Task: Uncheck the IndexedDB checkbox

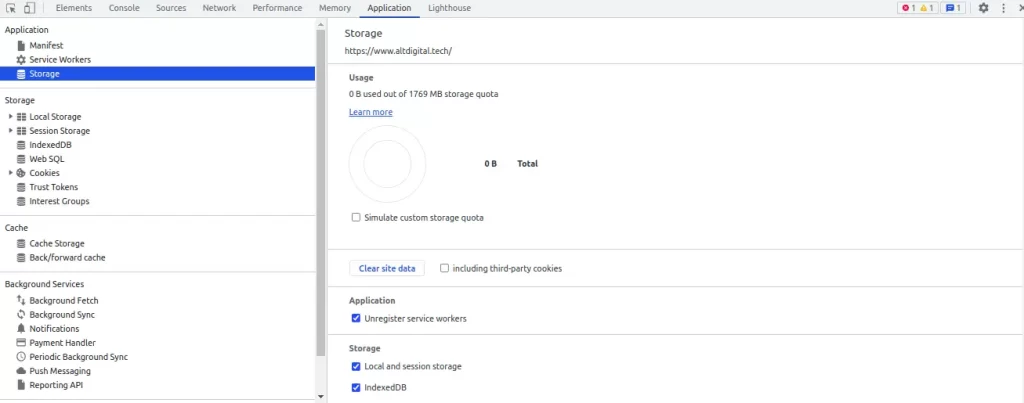Action: click(356, 387)
